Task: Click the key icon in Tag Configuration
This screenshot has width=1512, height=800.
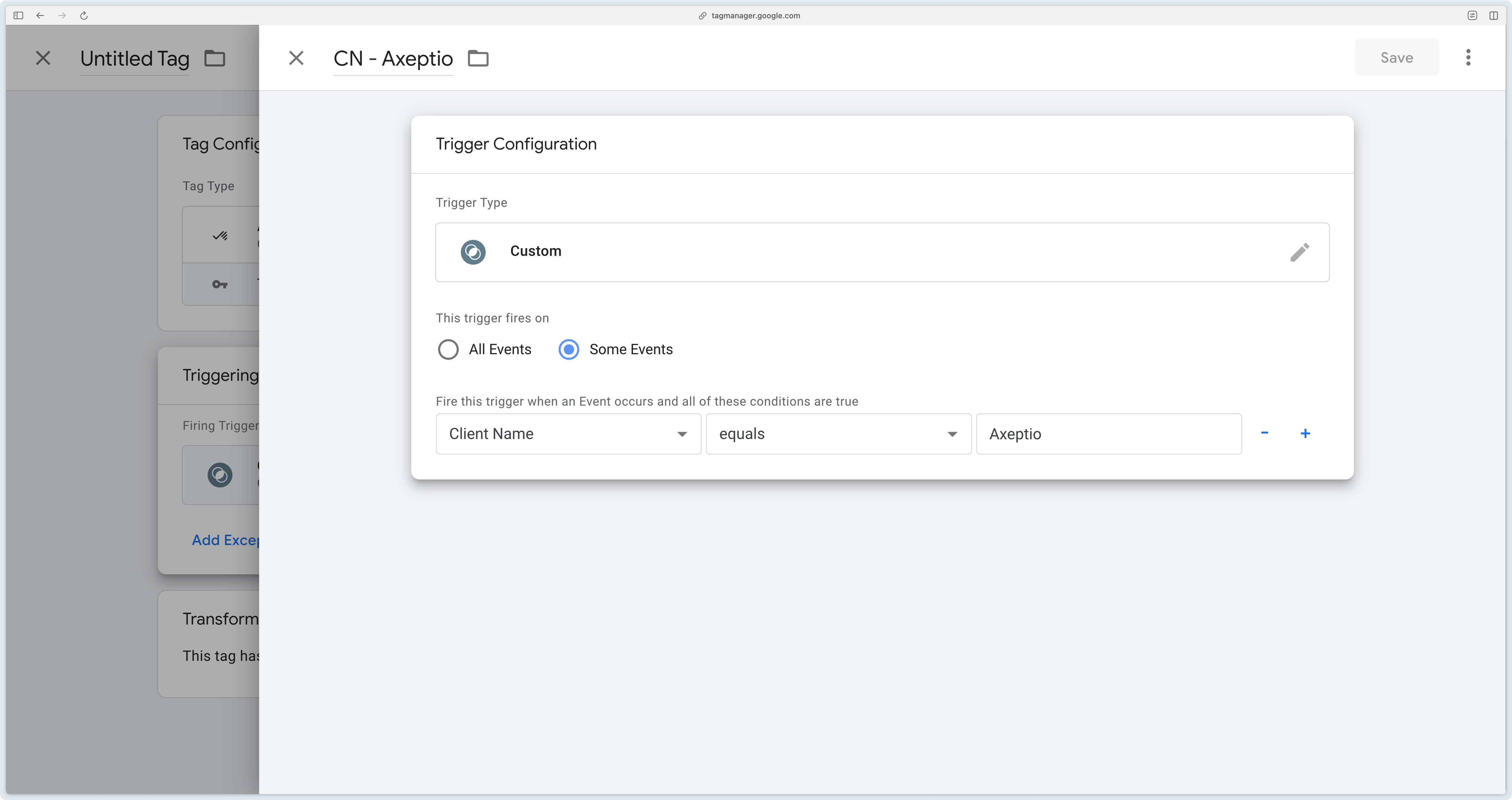Action: click(219, 284)
